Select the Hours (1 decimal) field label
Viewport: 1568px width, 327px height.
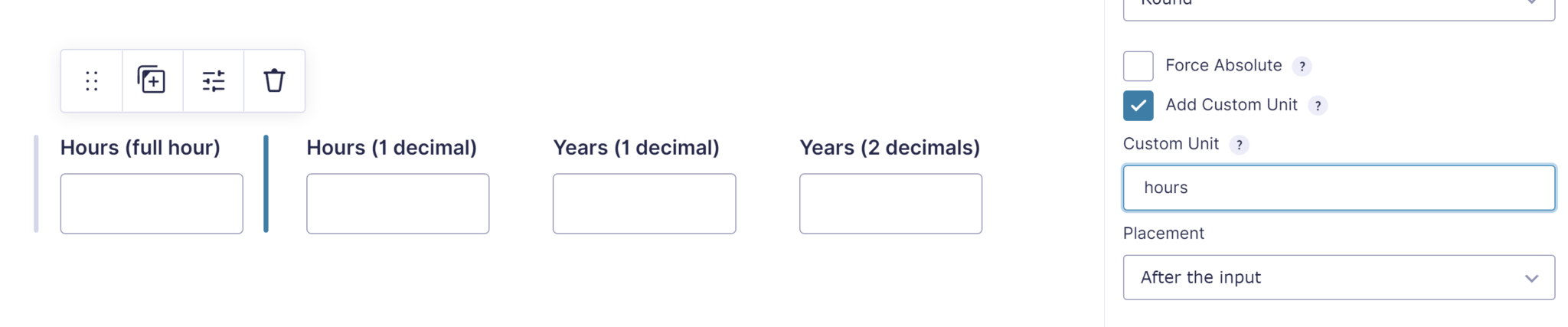391,148
